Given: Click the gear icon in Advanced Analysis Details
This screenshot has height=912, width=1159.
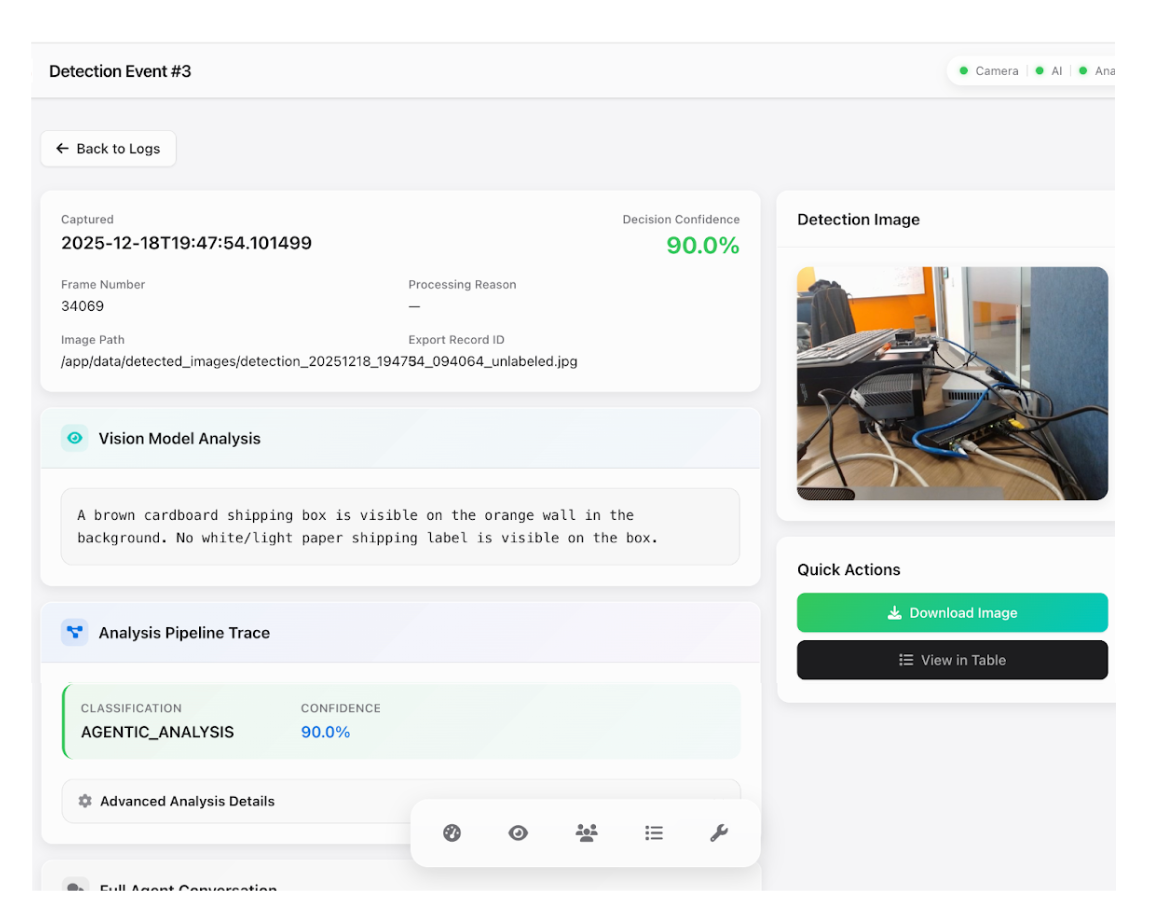Looking at the screenshot, I should [85, 801].
